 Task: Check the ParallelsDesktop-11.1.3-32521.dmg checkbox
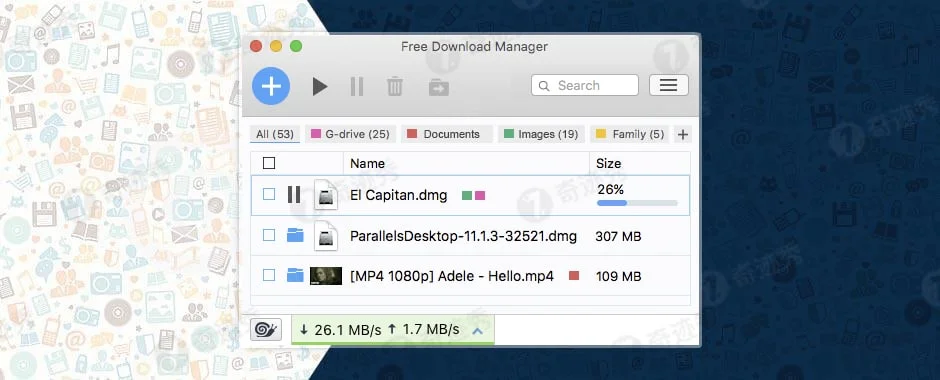tap(269, 235)
